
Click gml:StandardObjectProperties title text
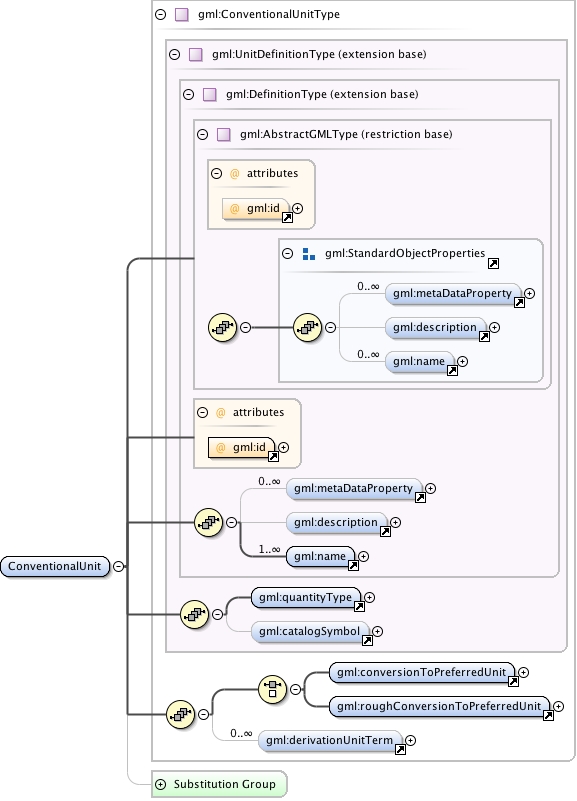pyautogui.click(x=405, y=253)
